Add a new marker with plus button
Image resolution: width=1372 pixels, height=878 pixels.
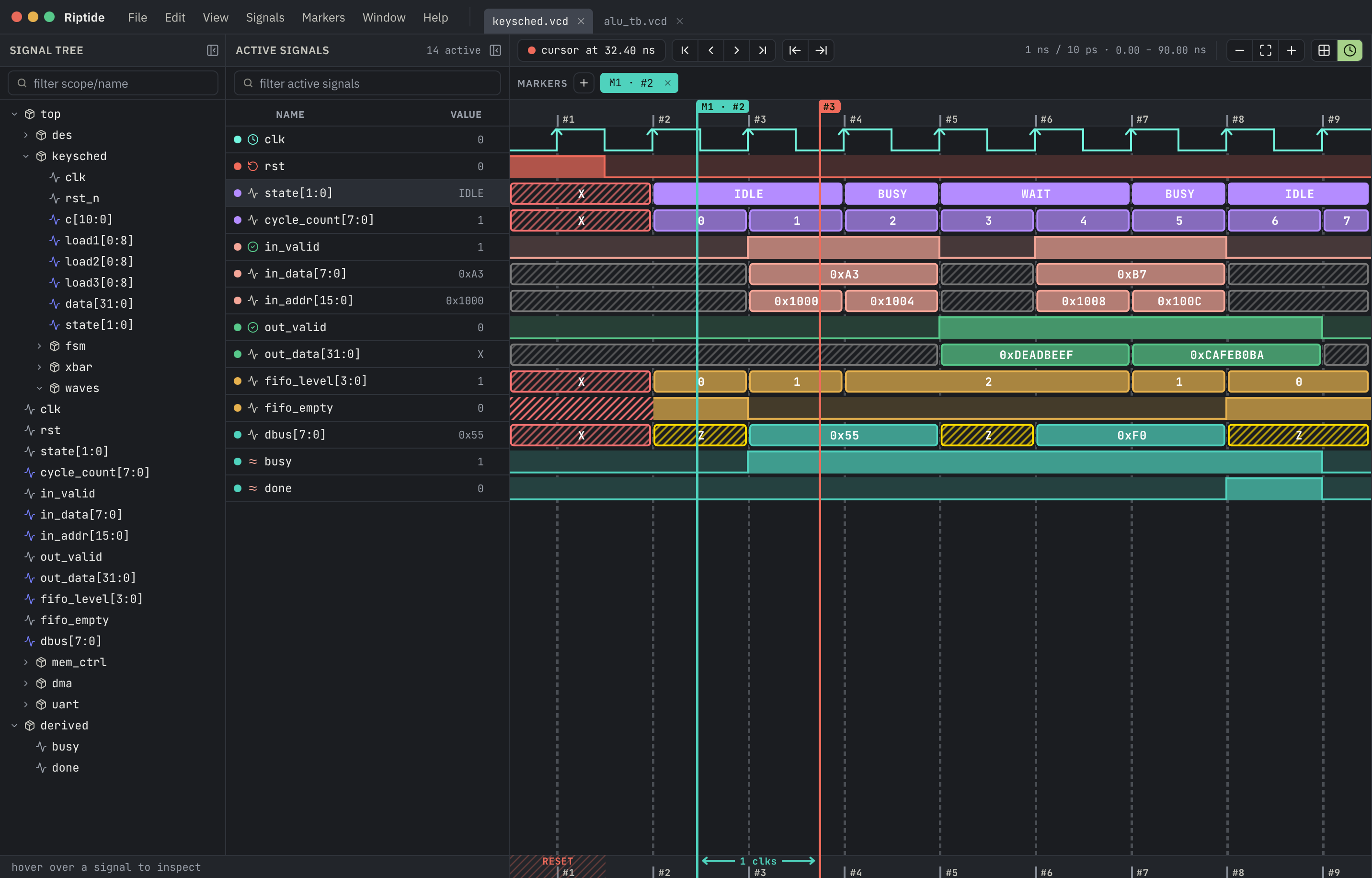click(583, 82)
